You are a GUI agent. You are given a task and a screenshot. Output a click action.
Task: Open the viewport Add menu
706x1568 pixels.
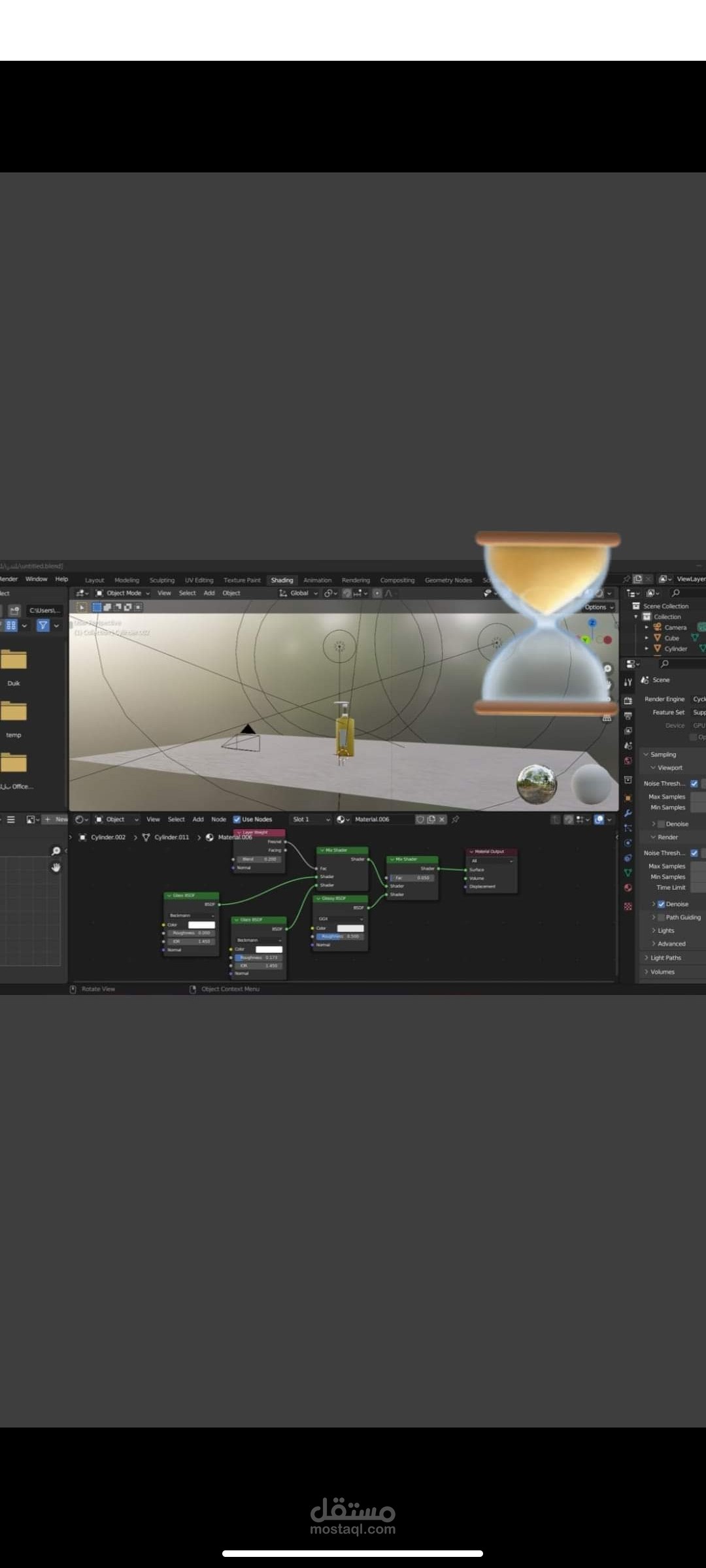[x=209, y=593]
